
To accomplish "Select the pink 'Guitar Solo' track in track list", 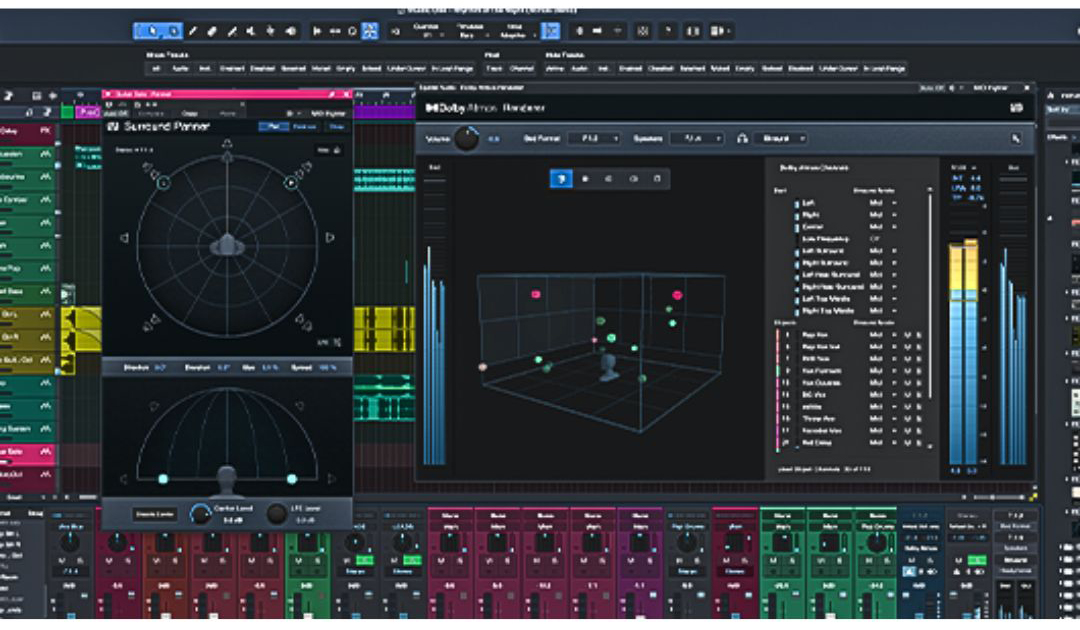I will click(28, 452).
